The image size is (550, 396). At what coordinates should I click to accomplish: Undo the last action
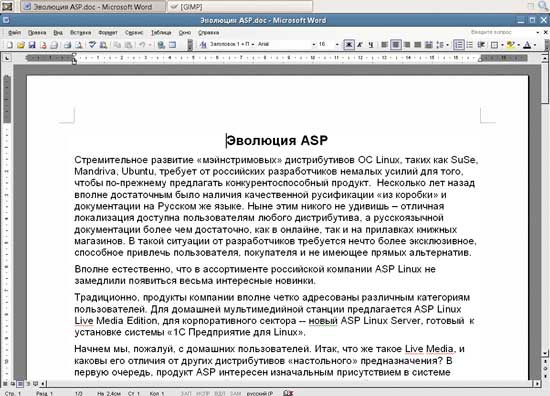pyautogui.click(x=142, y=45)
